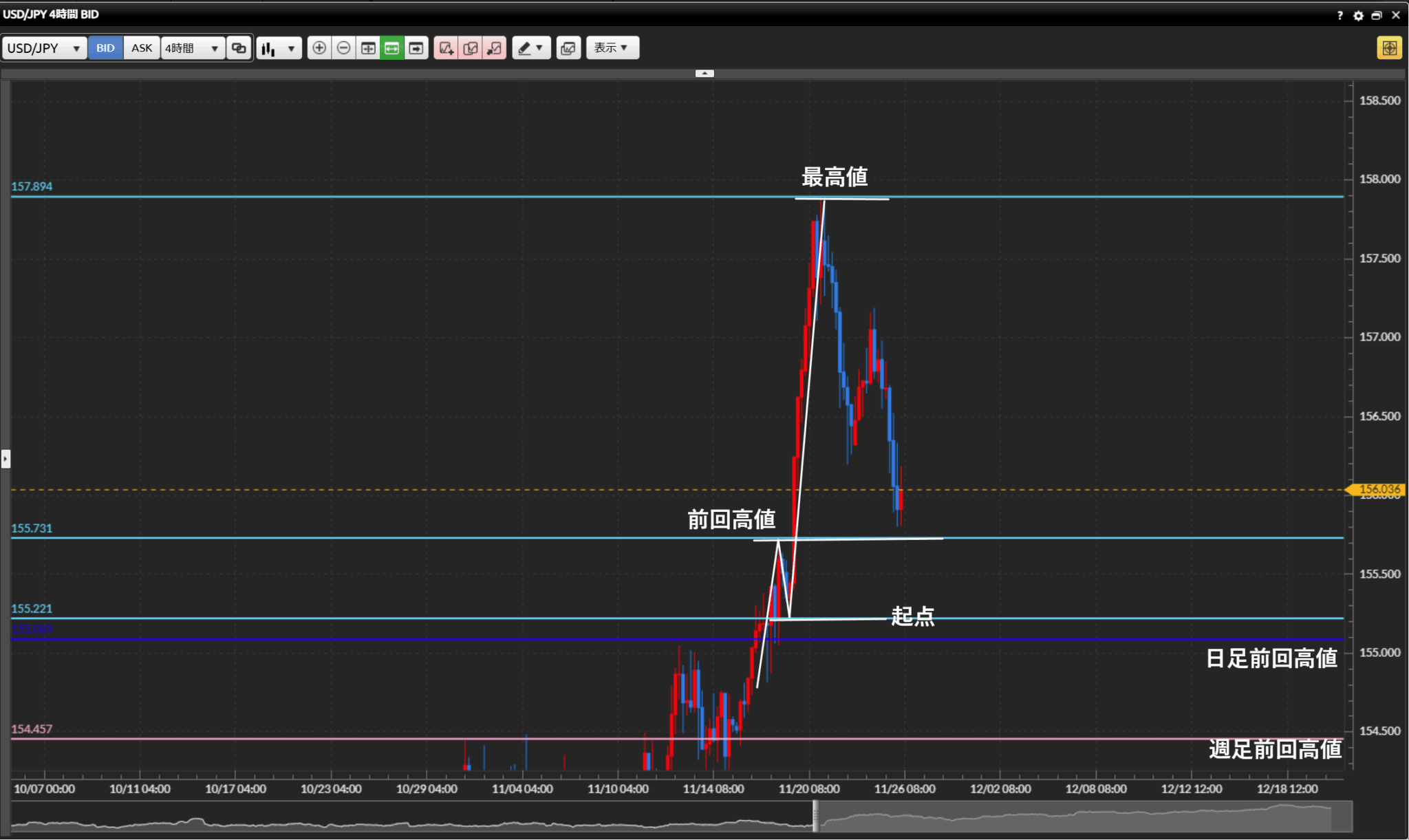The height and width of the screenshot is (840, 1409).
Task: Click the orange crosshair button at top right
Action: [x=1388, y=48]
